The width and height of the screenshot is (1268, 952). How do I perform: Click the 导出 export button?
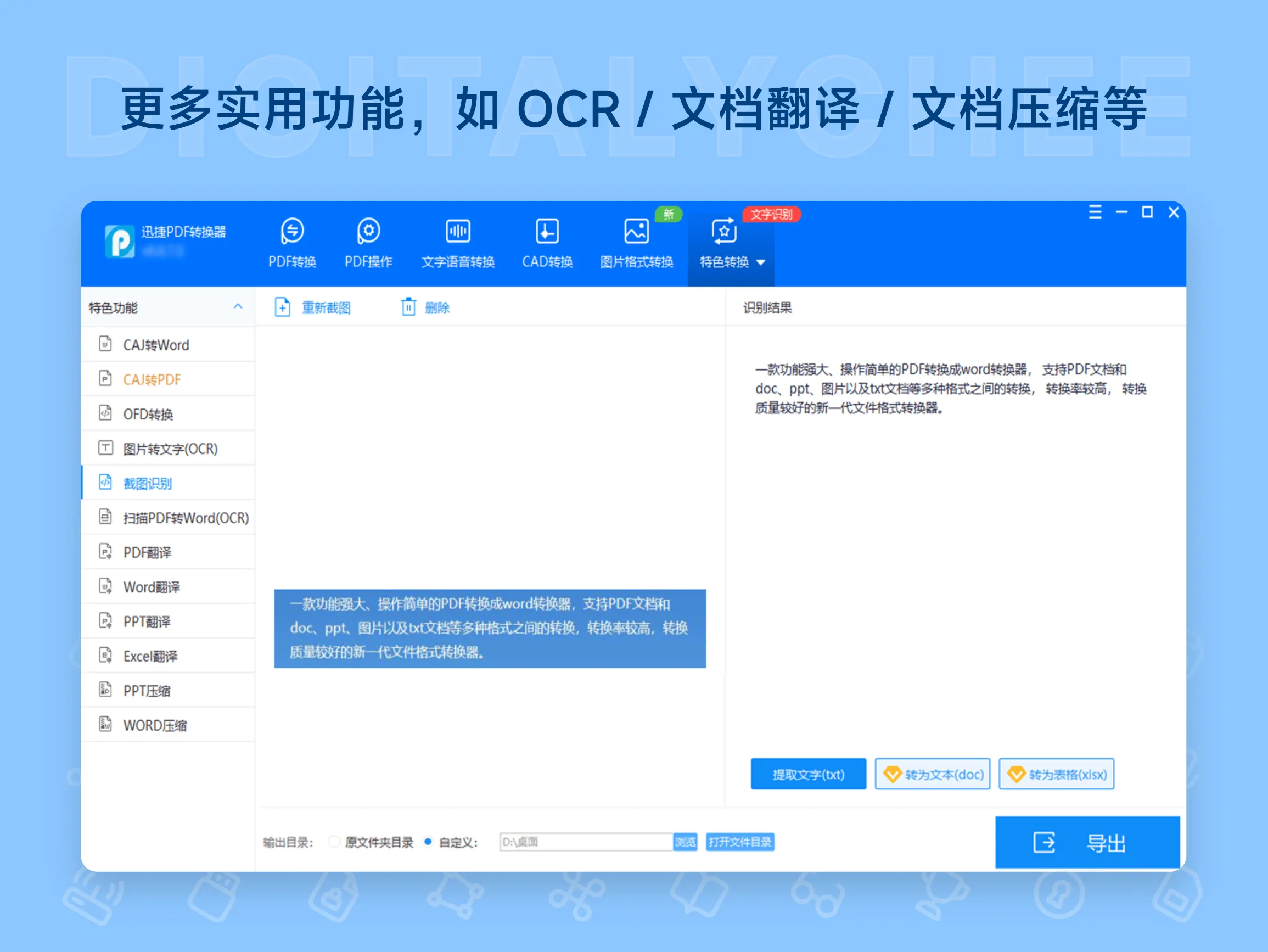point(1087,842)
